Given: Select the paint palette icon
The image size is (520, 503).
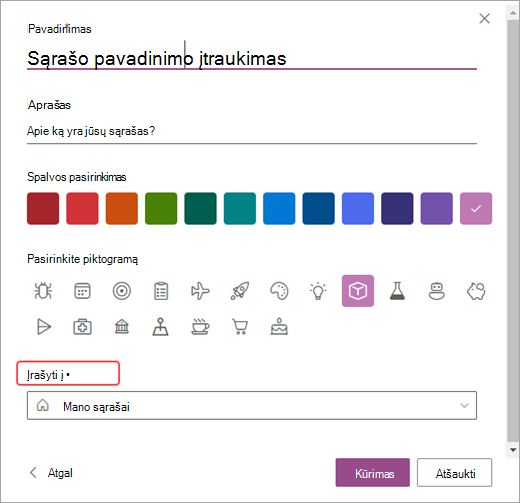Looking at the screenshot, I should click(279, 291).
